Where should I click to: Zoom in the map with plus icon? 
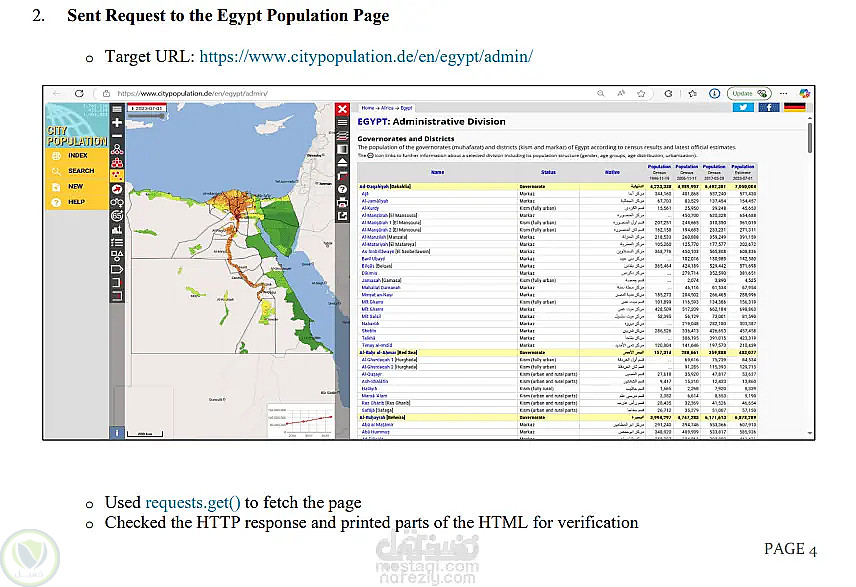click(x=117, y=122)
